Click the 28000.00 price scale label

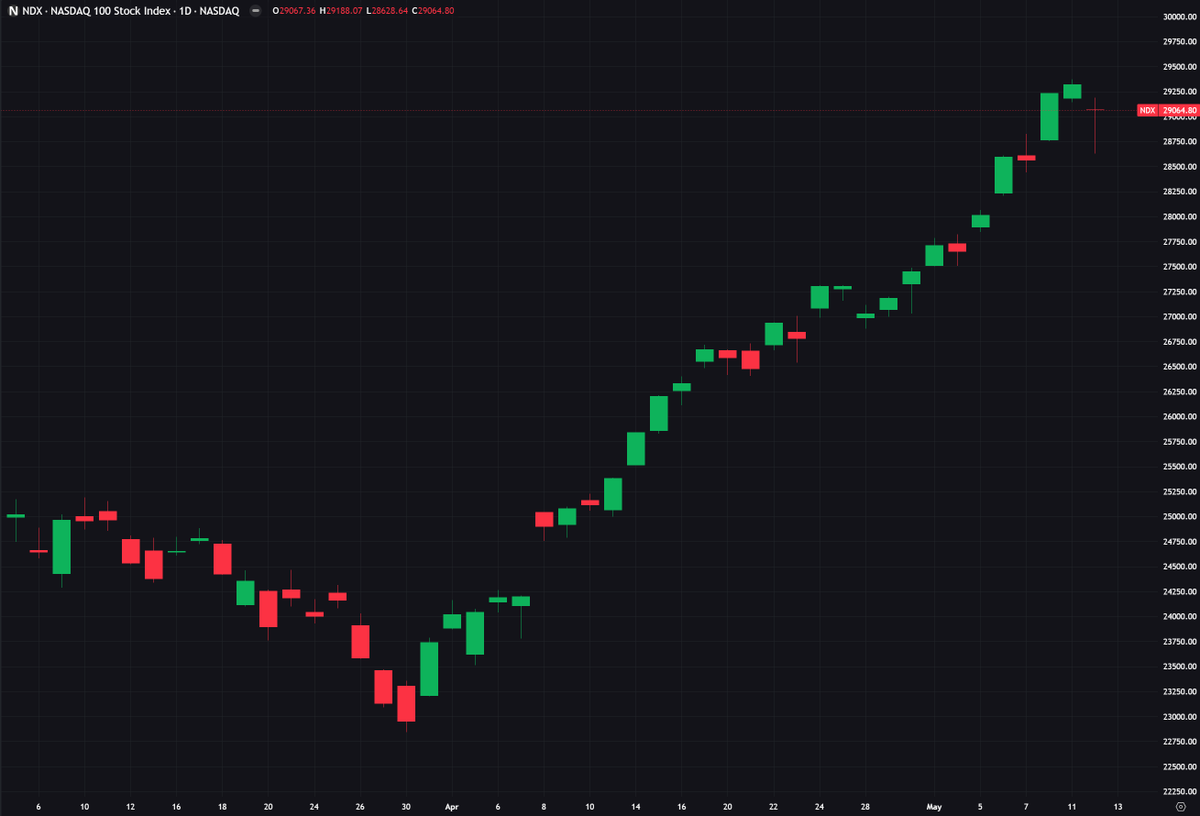(x=1179, y=216)
